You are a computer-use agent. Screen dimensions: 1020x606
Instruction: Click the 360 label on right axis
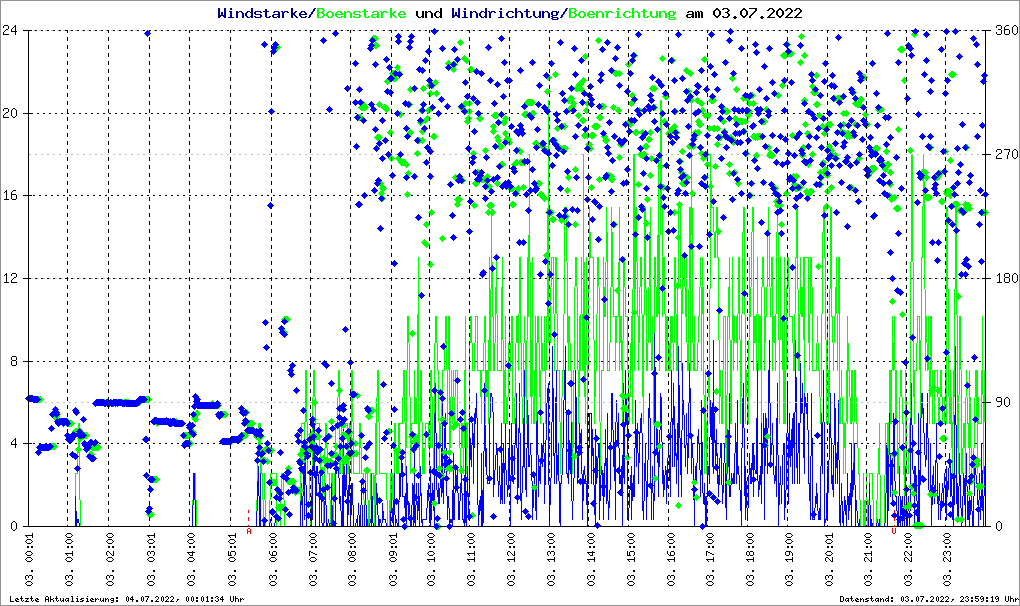tap(1003, 30)
